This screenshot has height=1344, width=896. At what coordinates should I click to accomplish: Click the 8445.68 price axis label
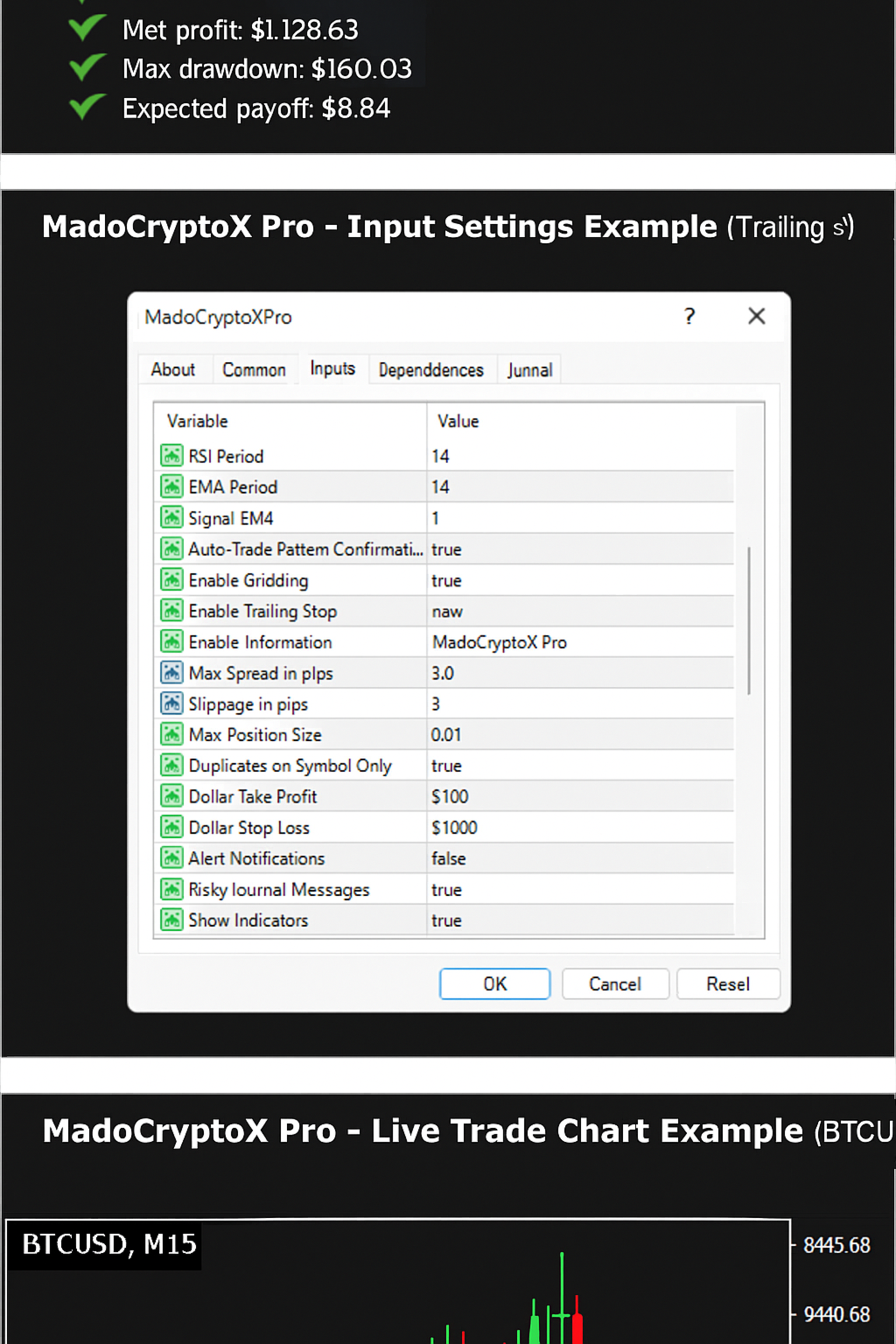(x=836, y=1244)
